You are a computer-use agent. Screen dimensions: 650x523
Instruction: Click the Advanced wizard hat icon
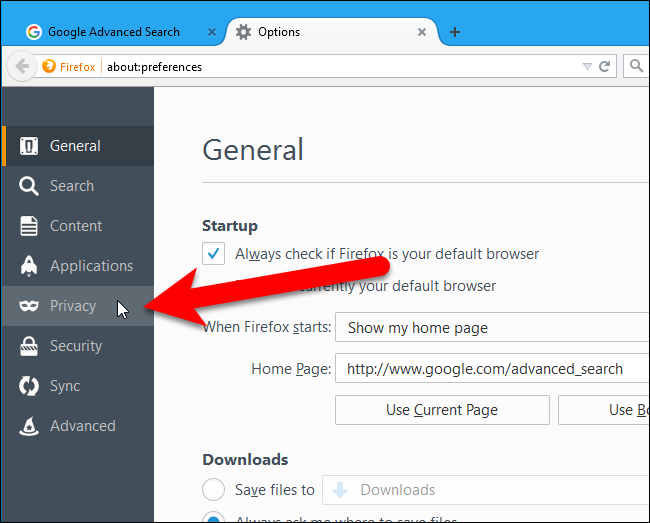tap(29, 426)
